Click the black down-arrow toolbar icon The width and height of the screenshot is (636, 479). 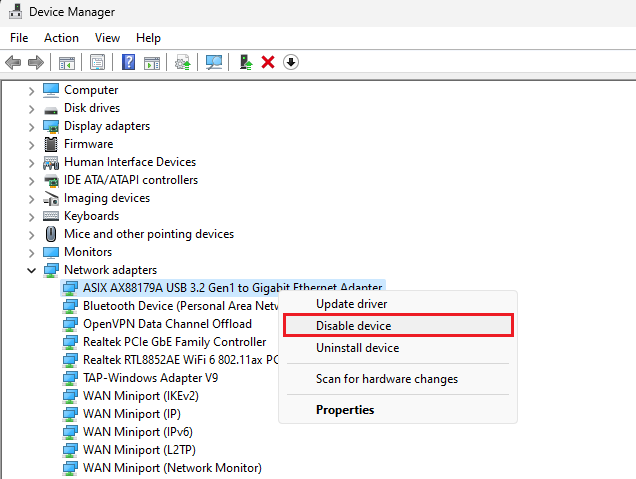click(x=291, y=62)
